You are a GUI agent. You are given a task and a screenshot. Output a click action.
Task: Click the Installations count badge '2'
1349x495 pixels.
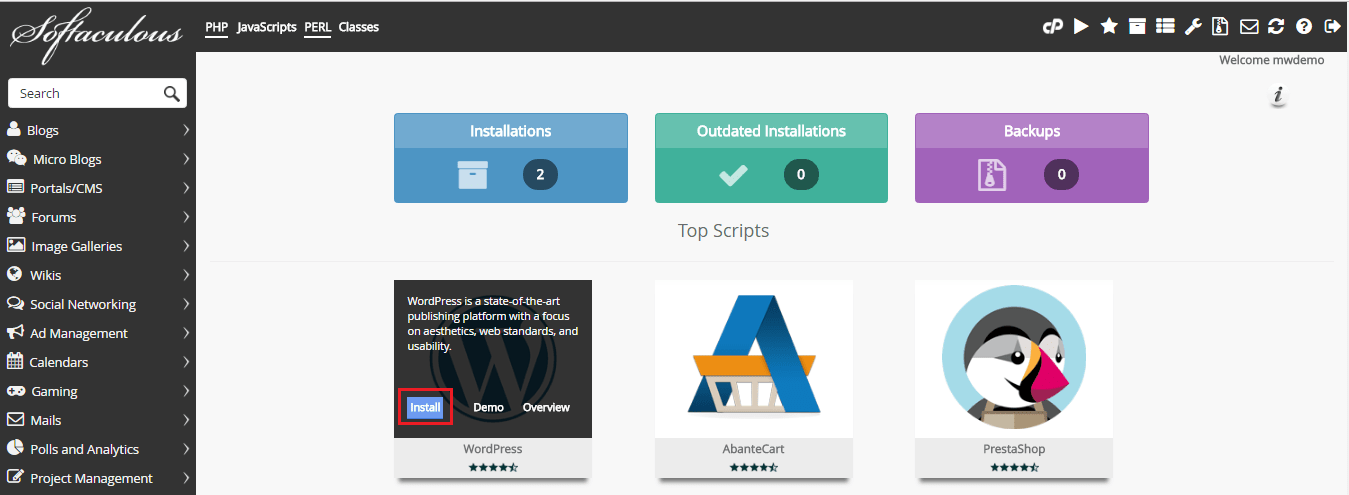pyautogui.click(x=540, y=175)
